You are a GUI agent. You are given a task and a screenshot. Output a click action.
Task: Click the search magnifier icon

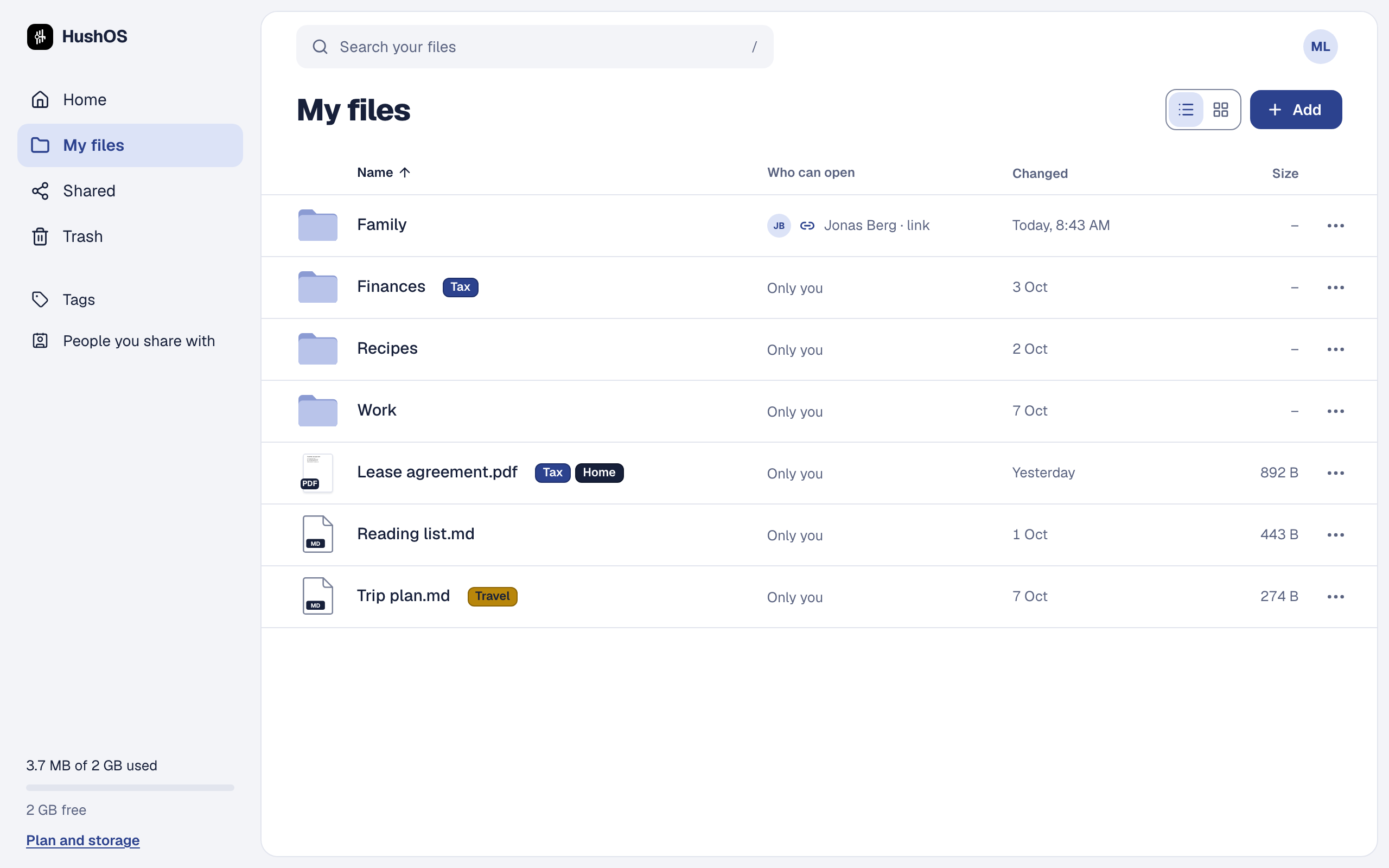click(320, 47)
